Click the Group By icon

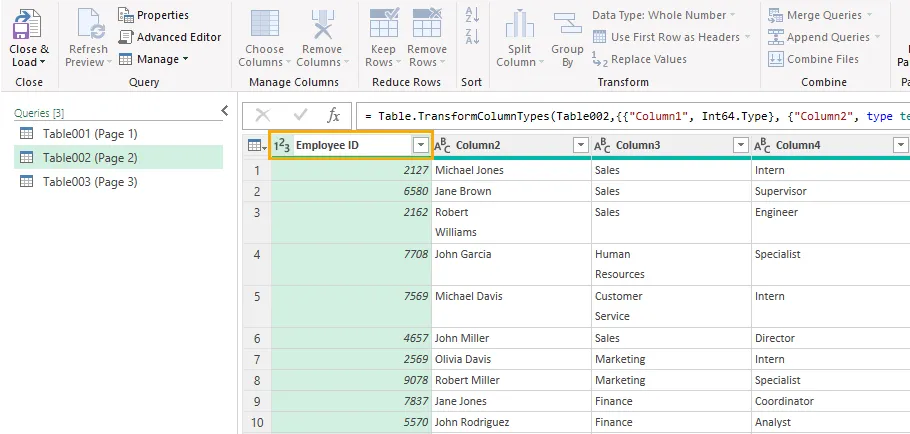pos(567,24)
